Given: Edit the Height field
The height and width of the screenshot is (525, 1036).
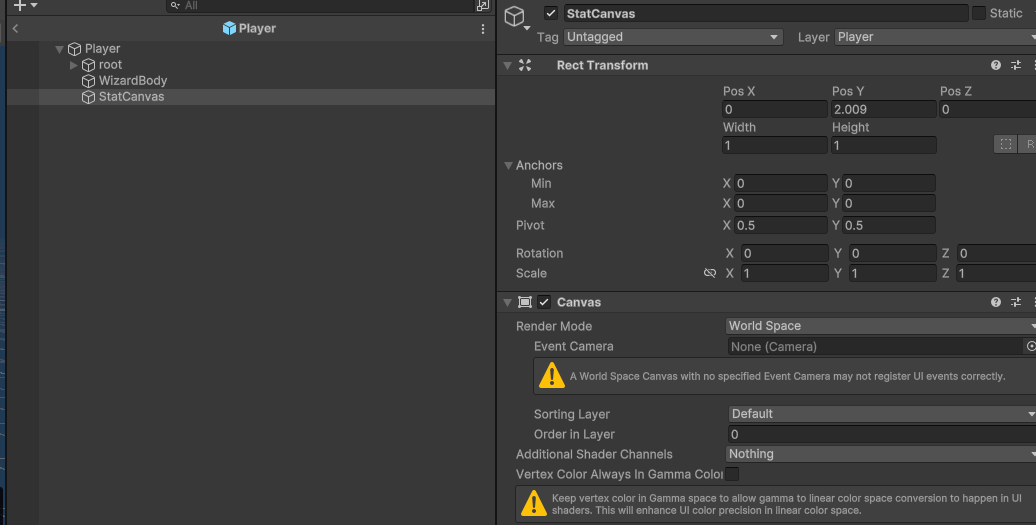Looking at the screenshot, I should click(883, 145).
